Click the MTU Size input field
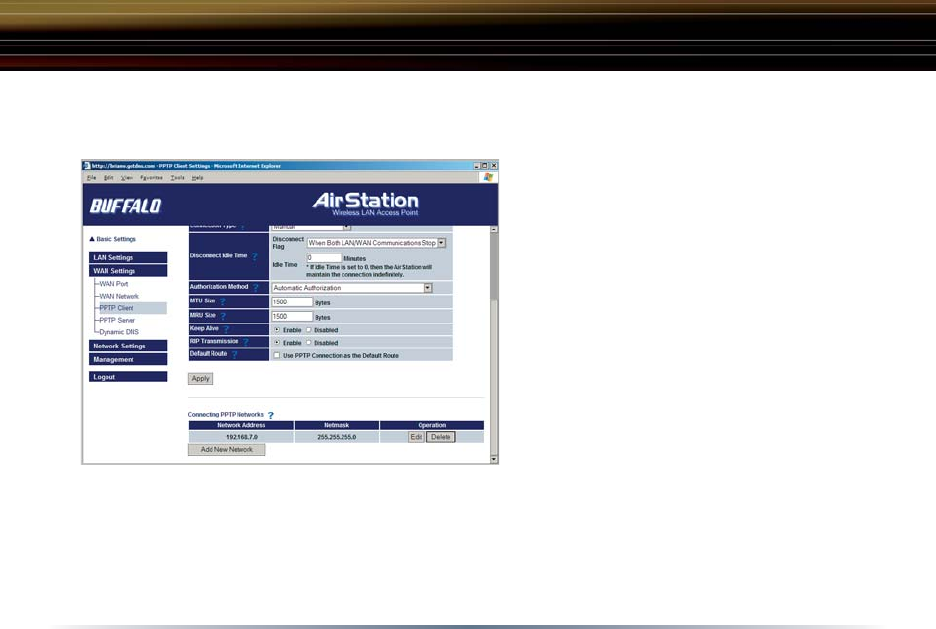 click(292, 302)
